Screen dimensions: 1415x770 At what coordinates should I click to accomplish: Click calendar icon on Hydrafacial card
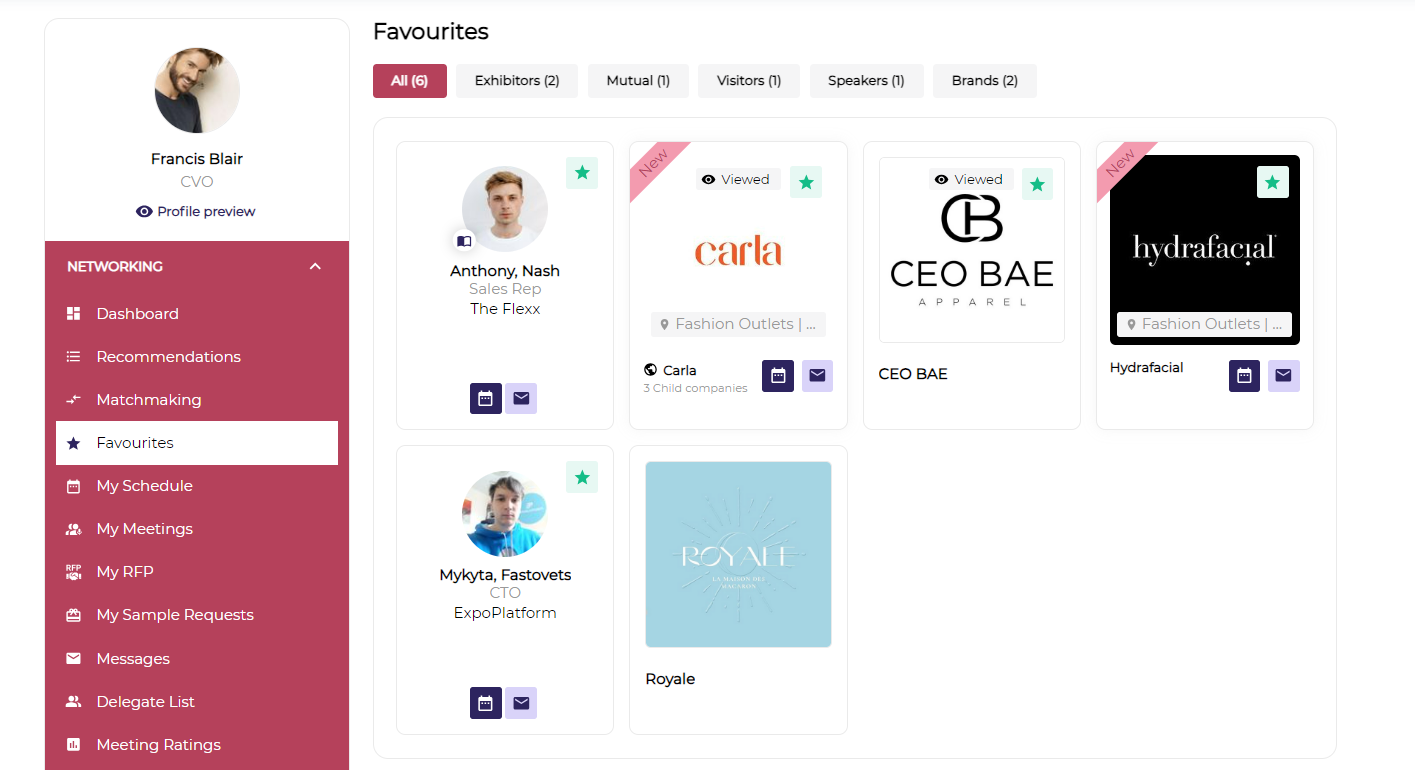point(1244,375)
